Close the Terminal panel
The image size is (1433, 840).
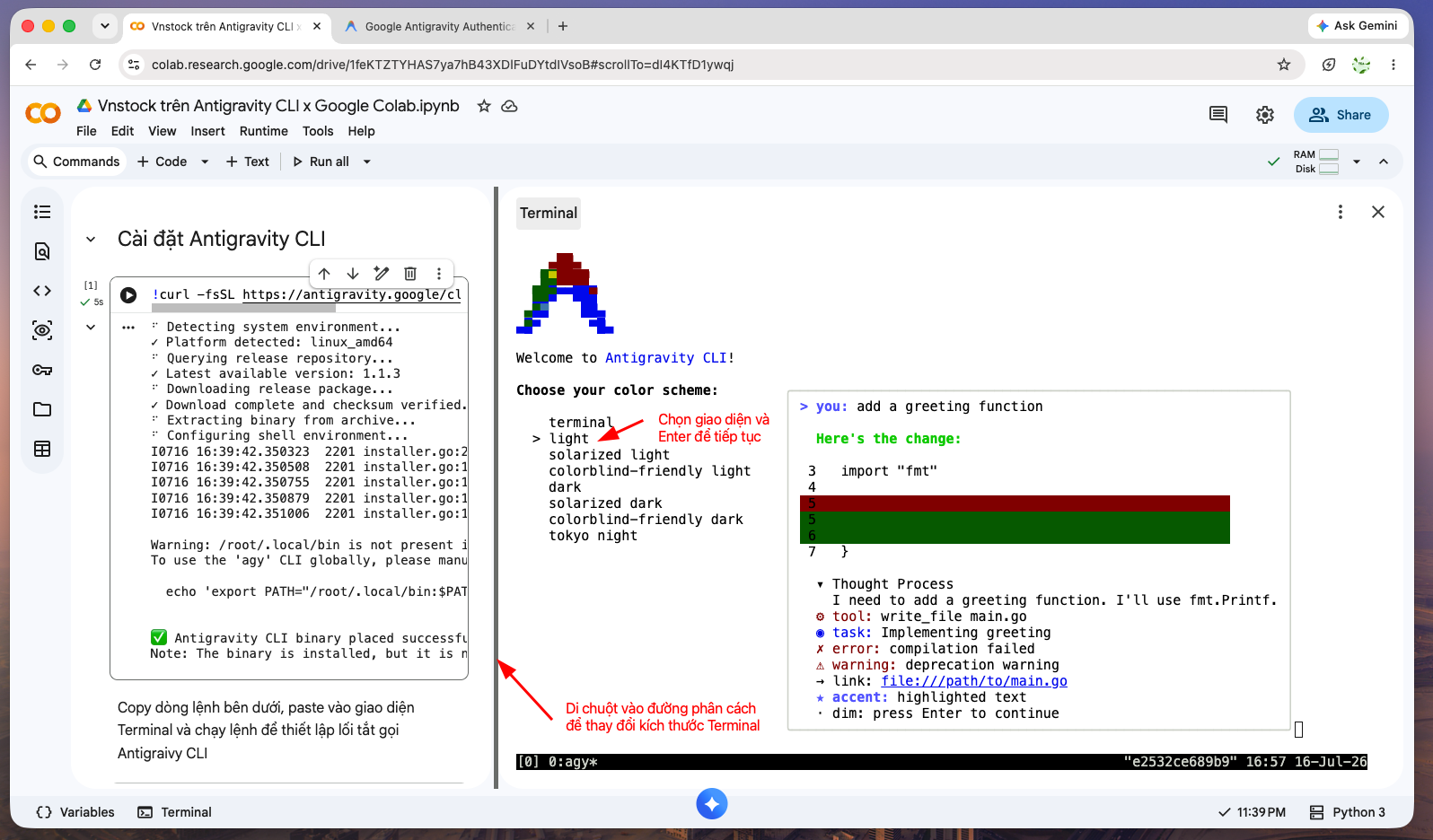pyautogui.click(x=1378, y=212)
